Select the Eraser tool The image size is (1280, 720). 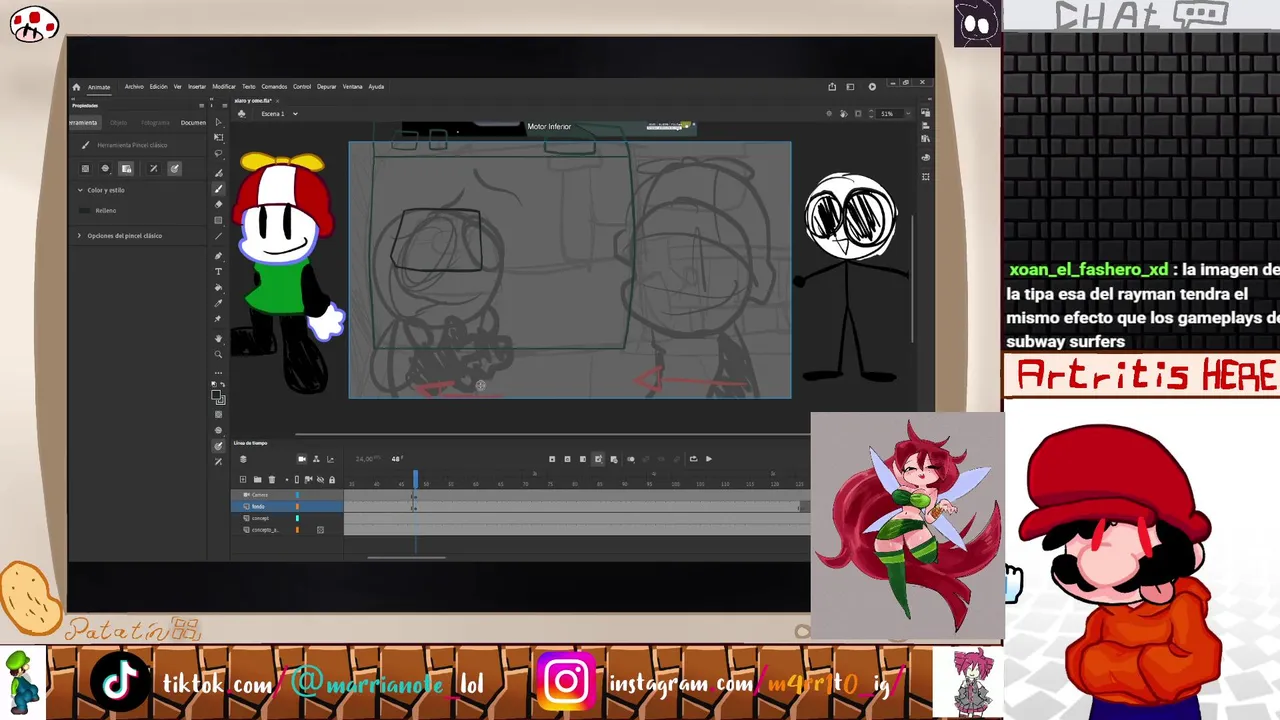218,204
